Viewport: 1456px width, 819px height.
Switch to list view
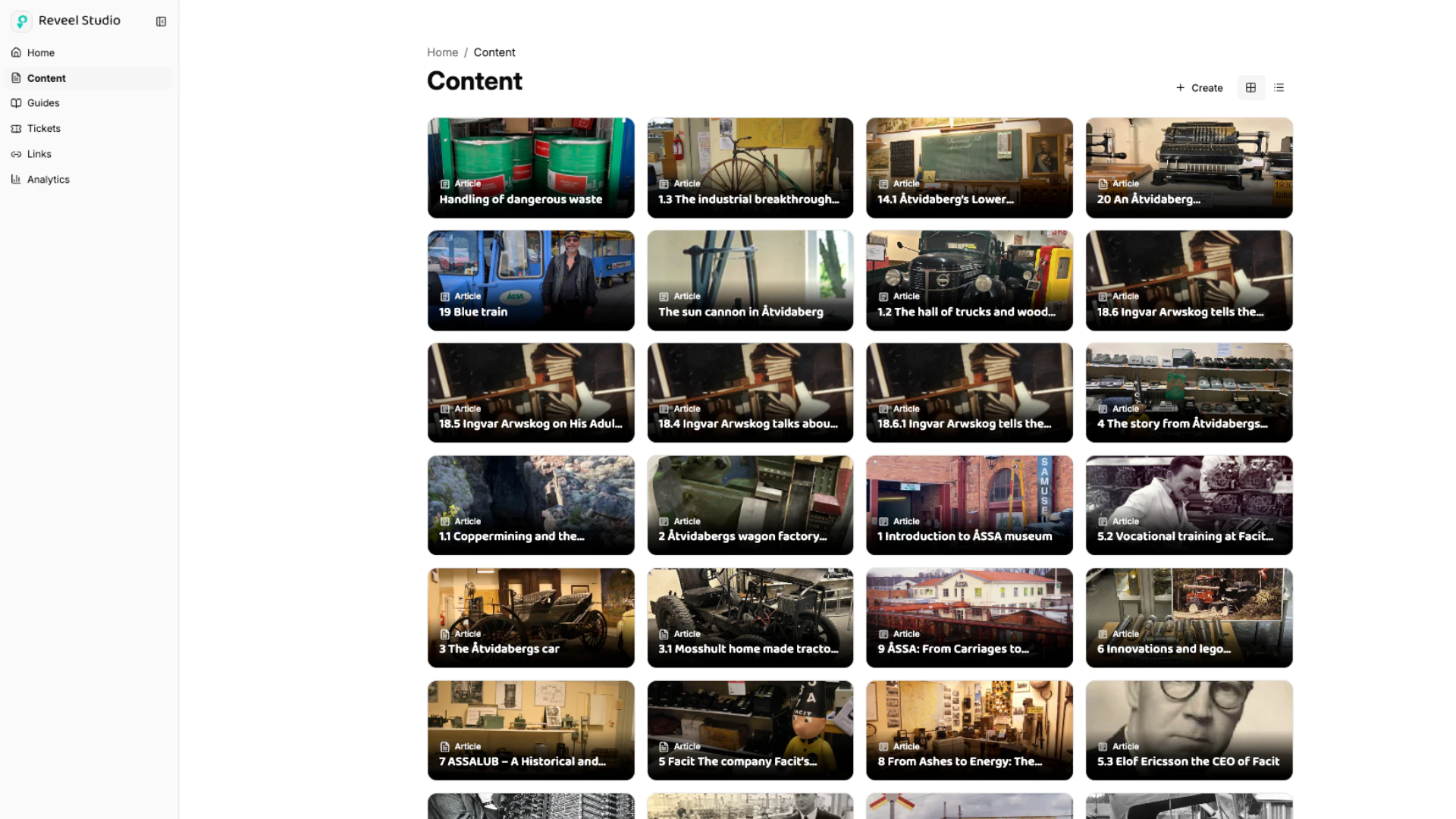(1279, 88)
